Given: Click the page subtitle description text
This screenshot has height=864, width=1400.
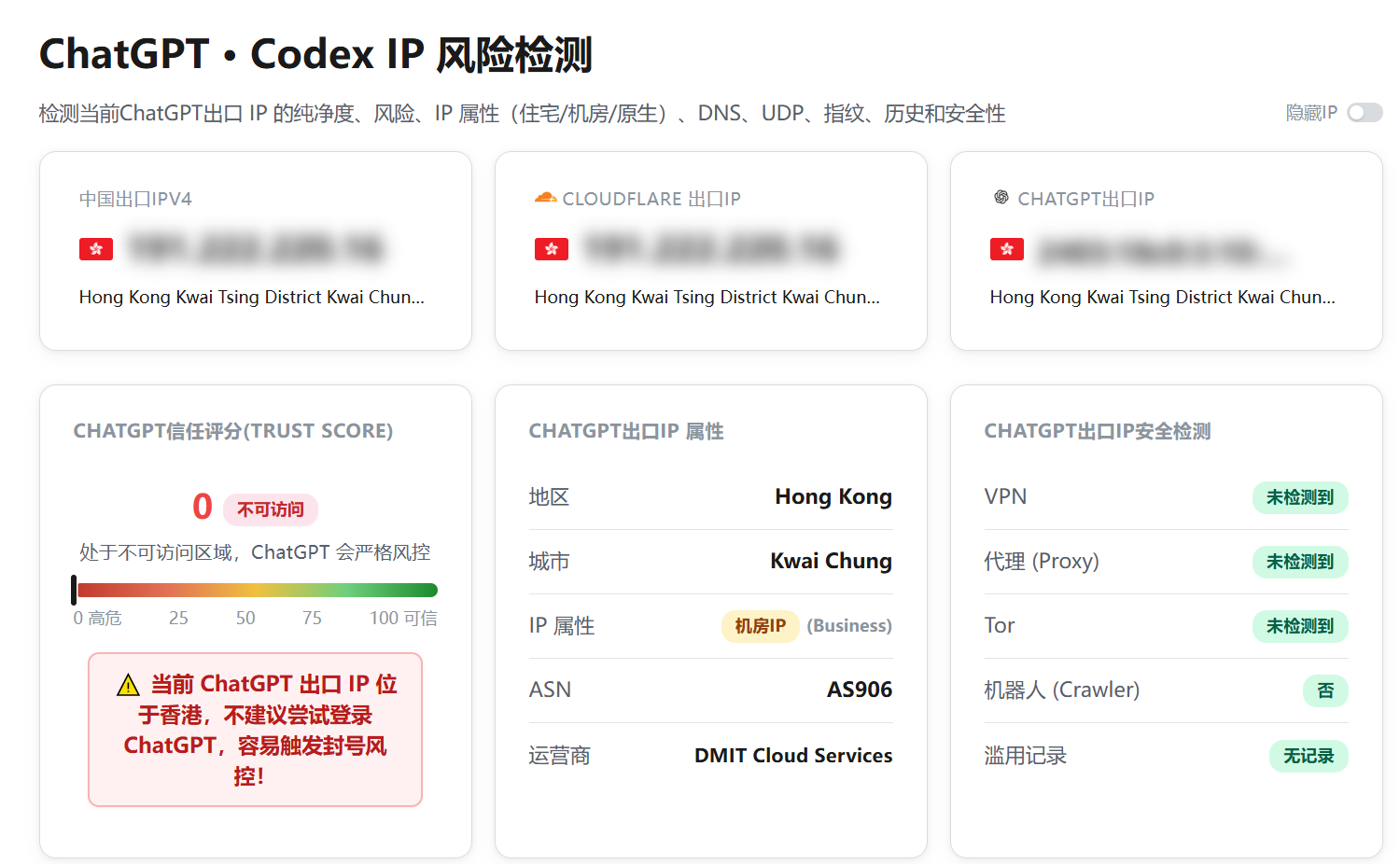Looking at the screenshot, I should pos(523,114).
